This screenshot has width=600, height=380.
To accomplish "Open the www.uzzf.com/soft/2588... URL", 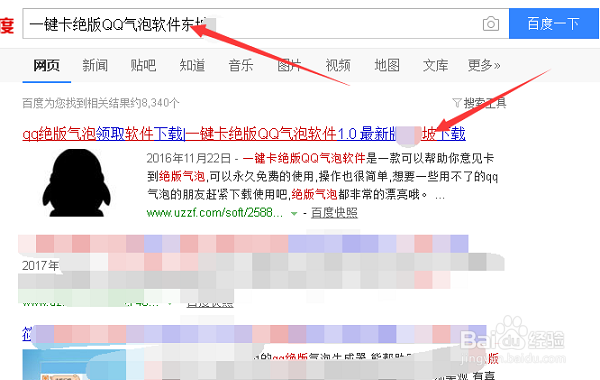I will [x=215, y=212].
